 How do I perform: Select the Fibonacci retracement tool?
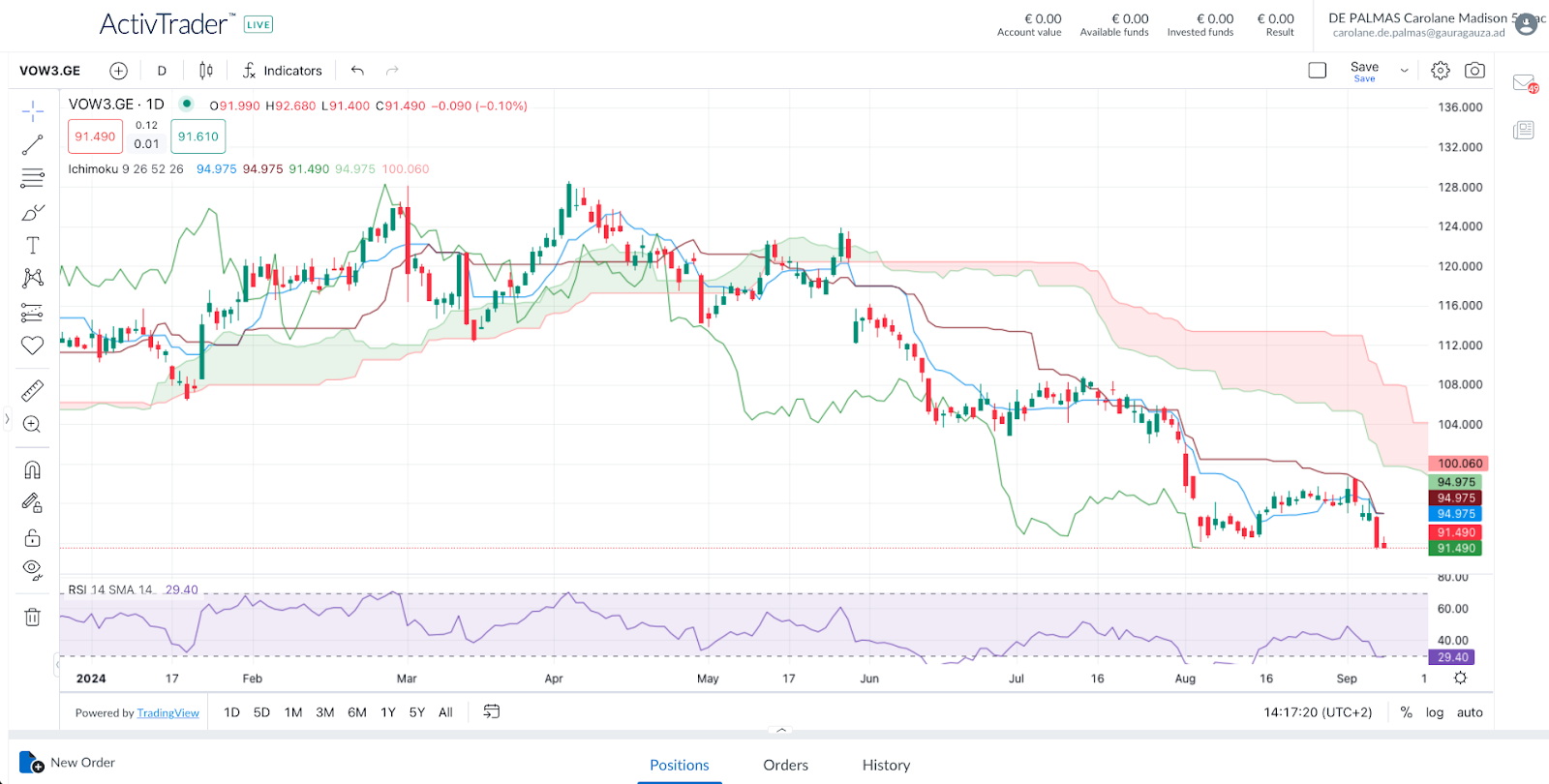click(x=32, y=178)
